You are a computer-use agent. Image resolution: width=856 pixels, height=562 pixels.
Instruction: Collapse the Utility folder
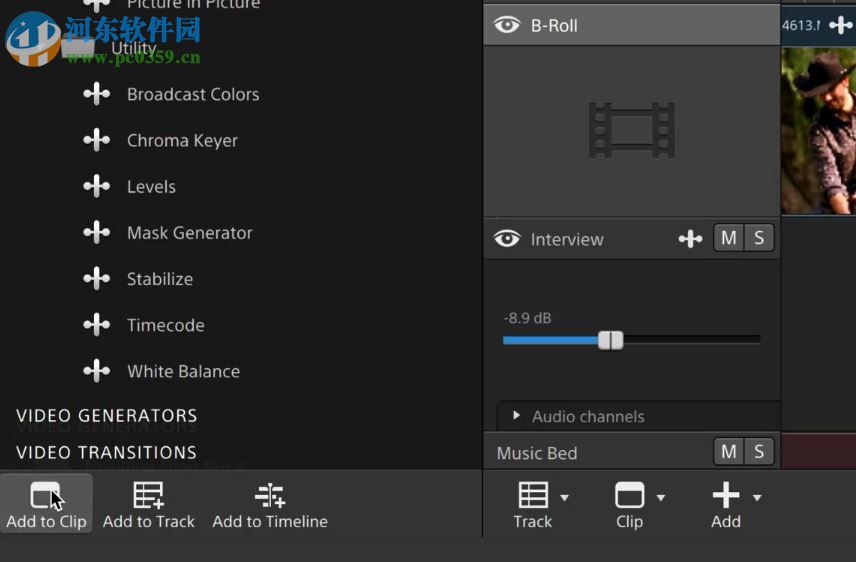pos(78,48)
